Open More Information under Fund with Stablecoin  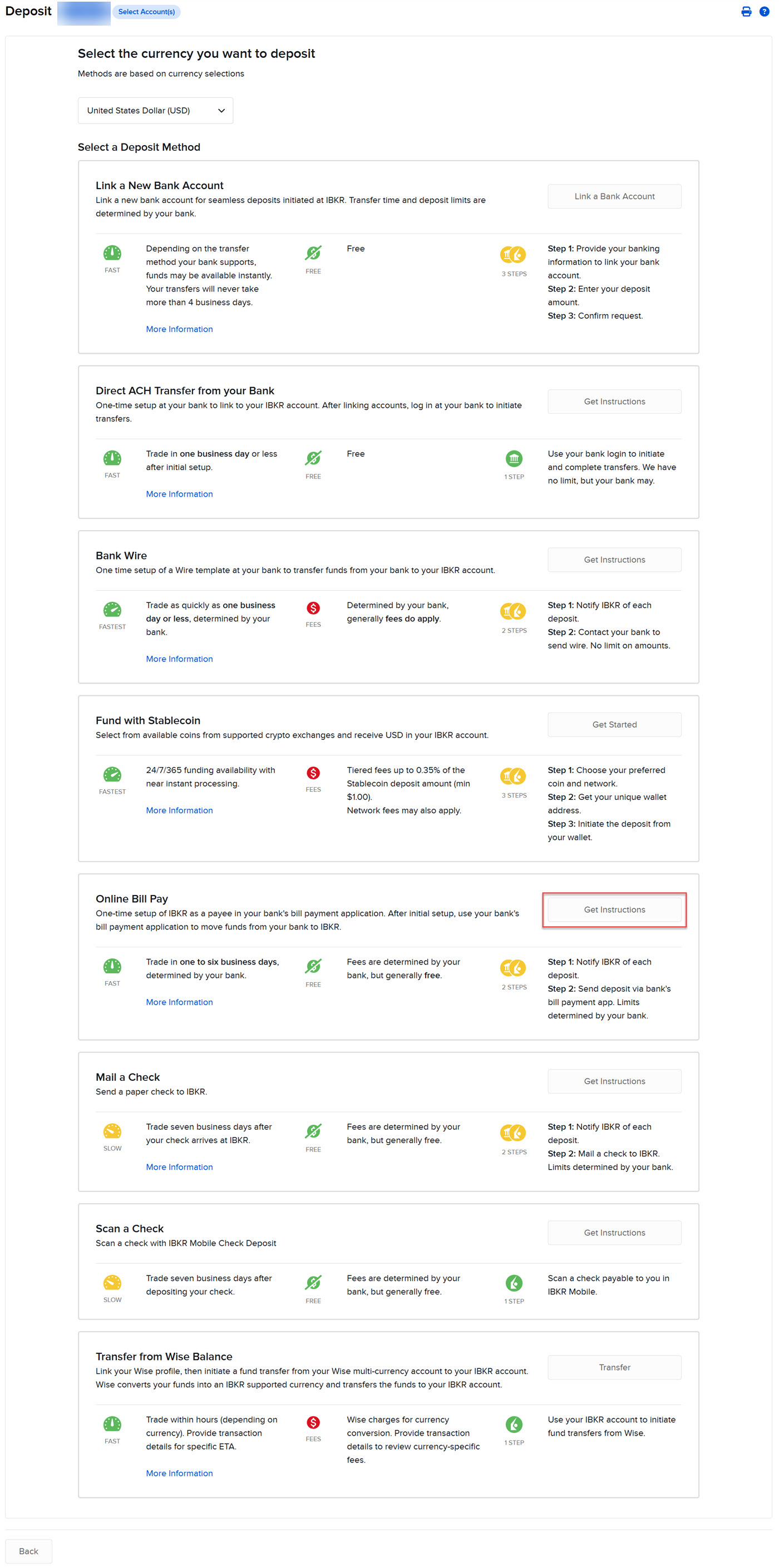pos(179,811)
